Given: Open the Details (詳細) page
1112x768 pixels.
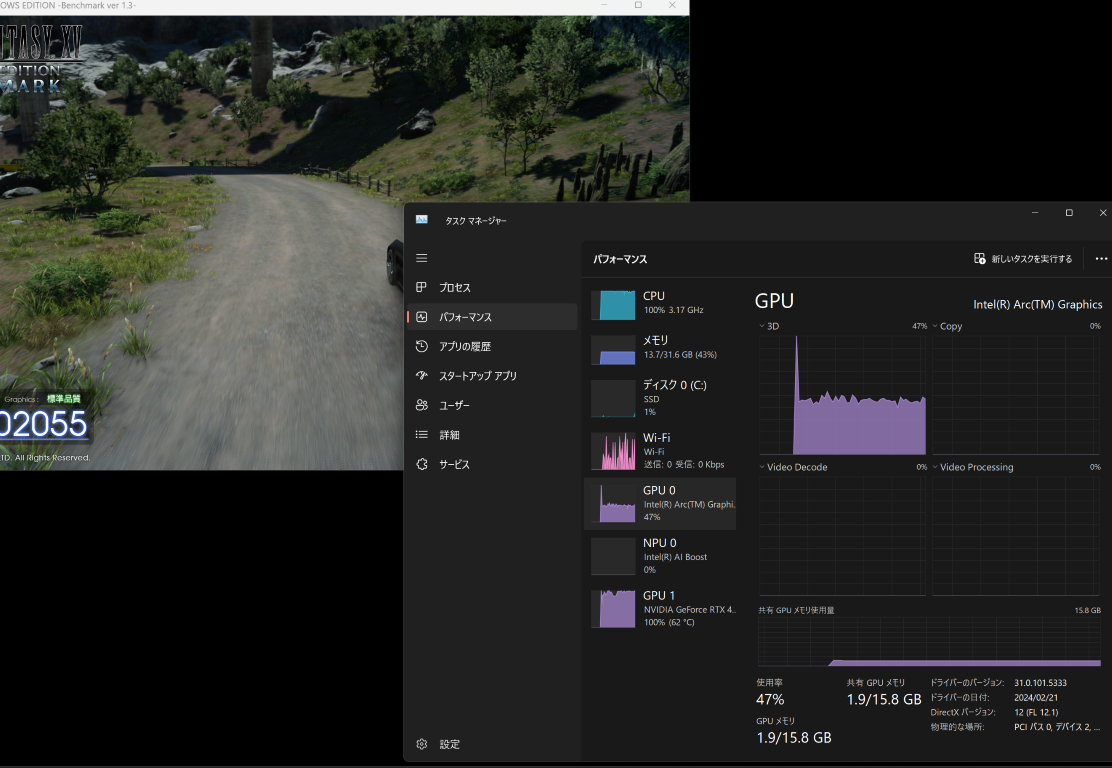Looking at the screenshot, I should coord(492,435).
